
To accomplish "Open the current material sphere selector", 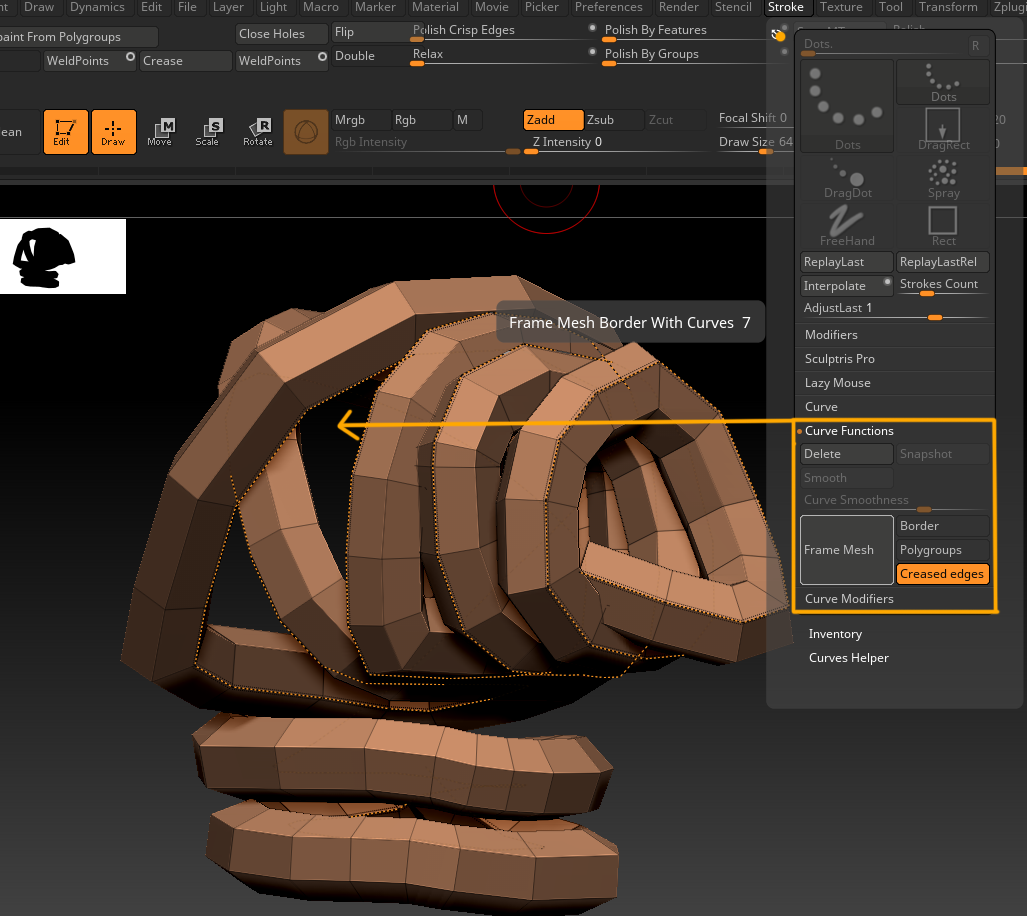I will click(x=306, y=131).
